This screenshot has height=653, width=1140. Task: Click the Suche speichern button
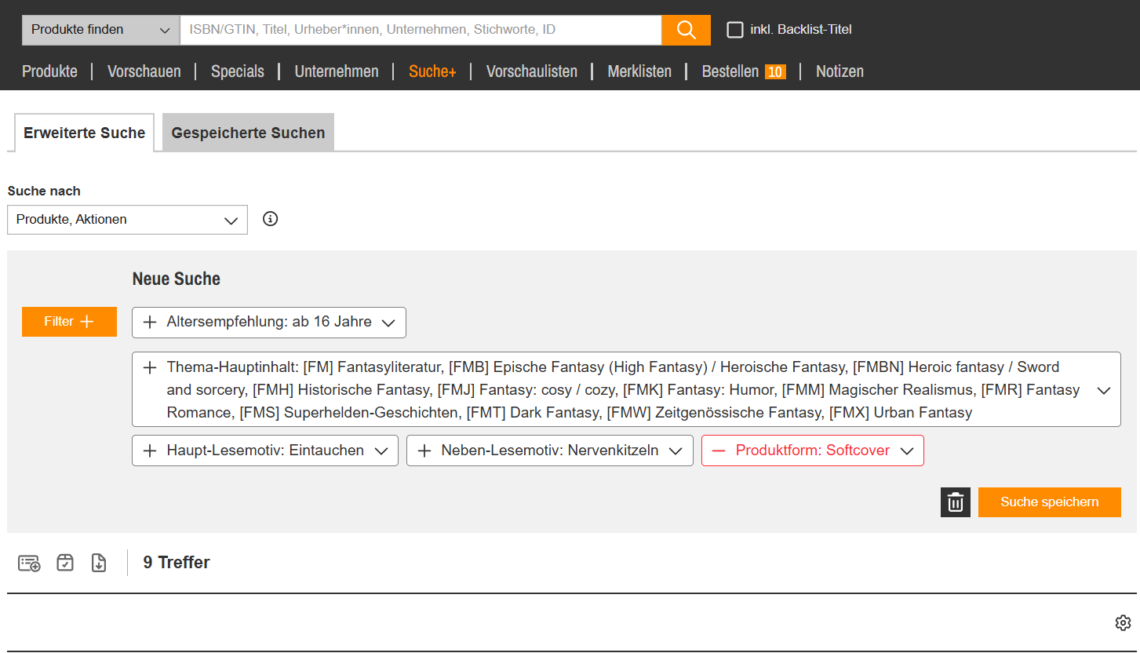tap(1049, 502)
